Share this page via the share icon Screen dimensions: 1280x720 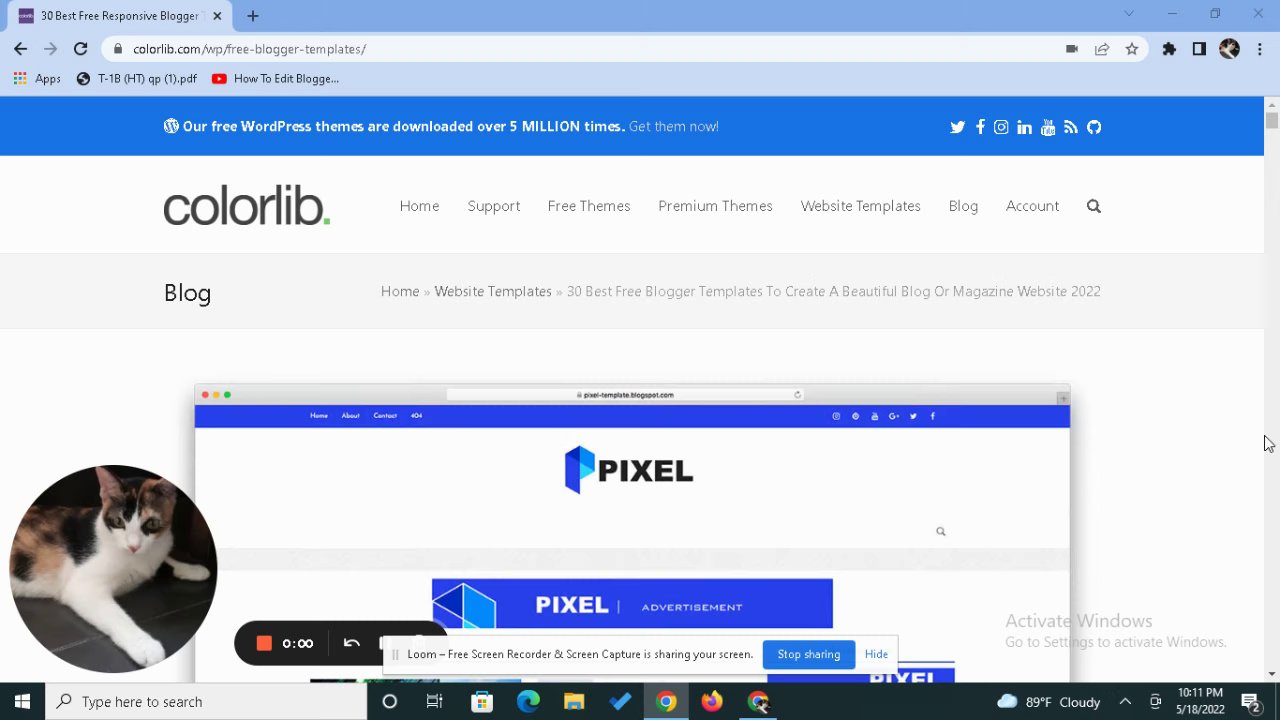tap(1102, 49)
